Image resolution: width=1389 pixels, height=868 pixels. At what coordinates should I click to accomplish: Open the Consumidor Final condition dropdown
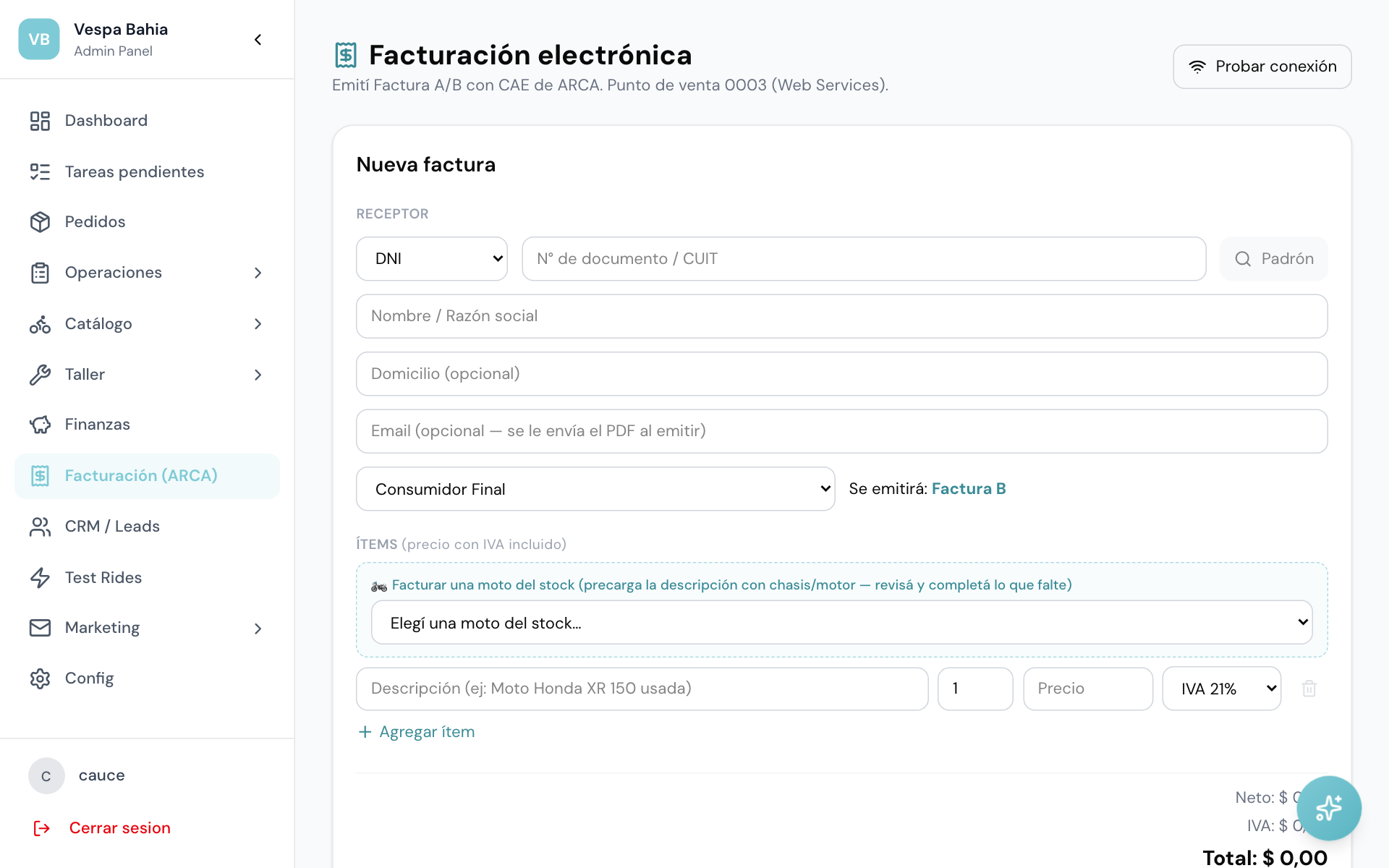click(595, 489)
